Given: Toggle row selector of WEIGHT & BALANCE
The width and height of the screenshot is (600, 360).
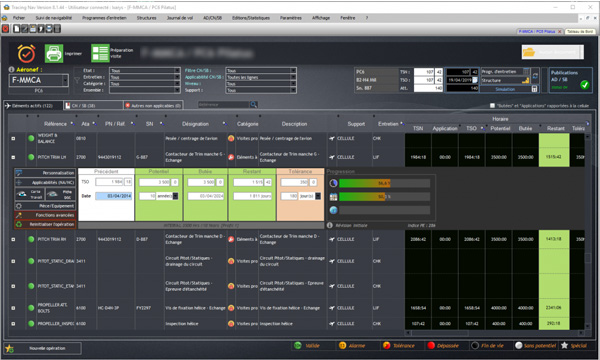Looking at the screenshot, I should [x=13, y=138].
